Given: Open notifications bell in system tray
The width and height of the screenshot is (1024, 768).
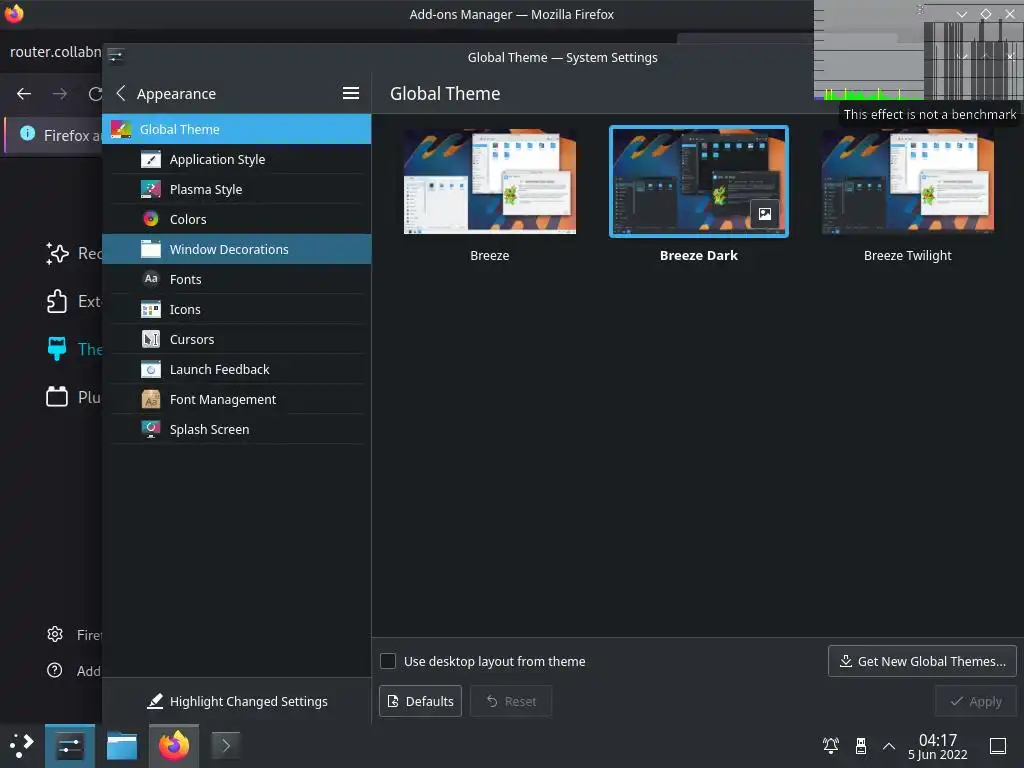Looking at the screenshot, I should [831, 746].
